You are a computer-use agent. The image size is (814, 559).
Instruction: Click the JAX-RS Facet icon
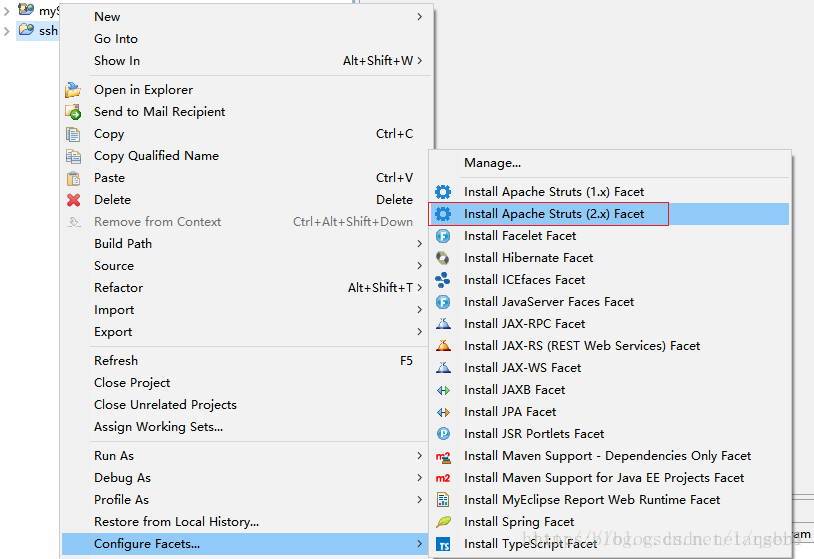click(x=443, y=346)
